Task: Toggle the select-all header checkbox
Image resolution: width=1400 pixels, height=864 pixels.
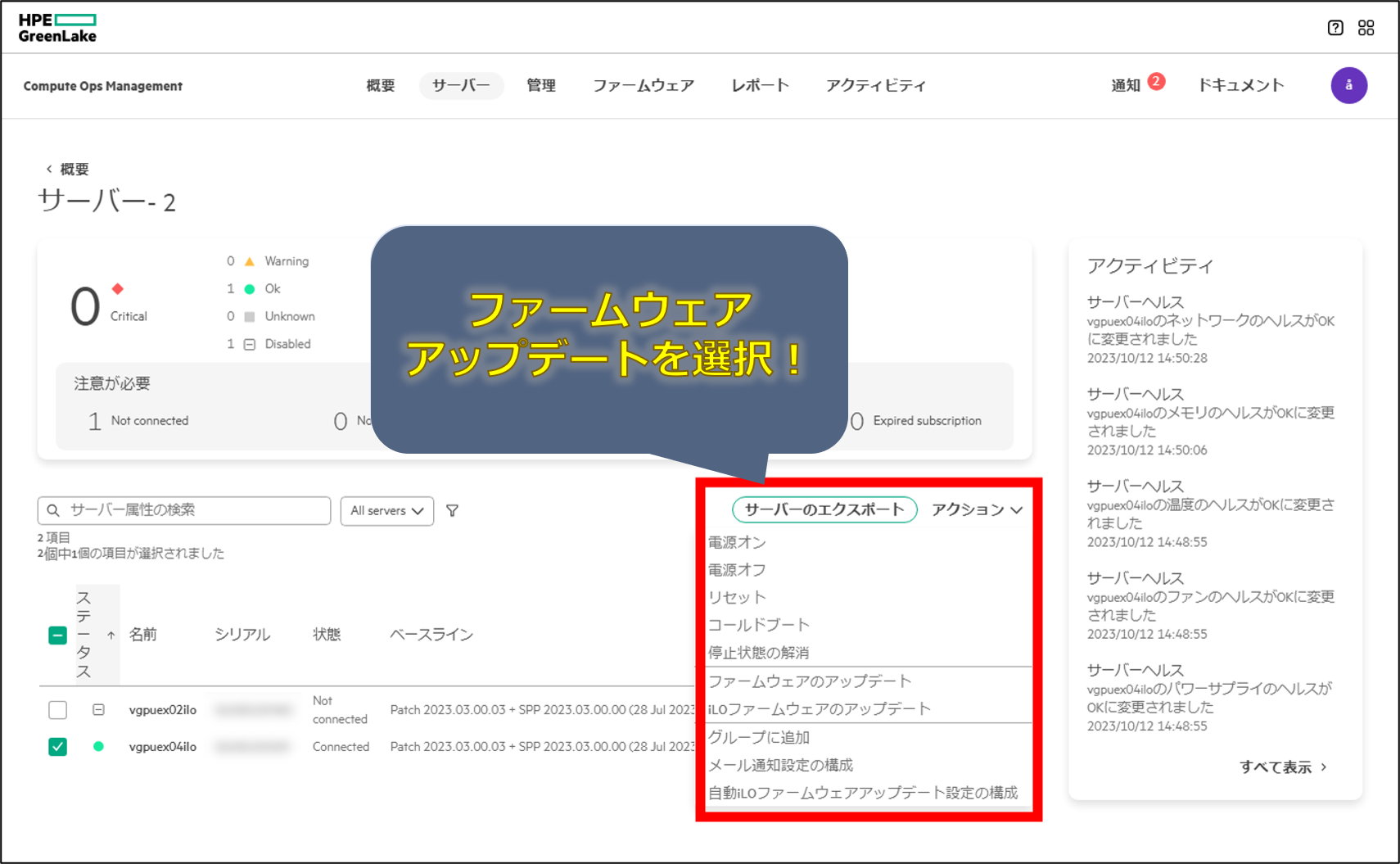Action: [57, 635]
